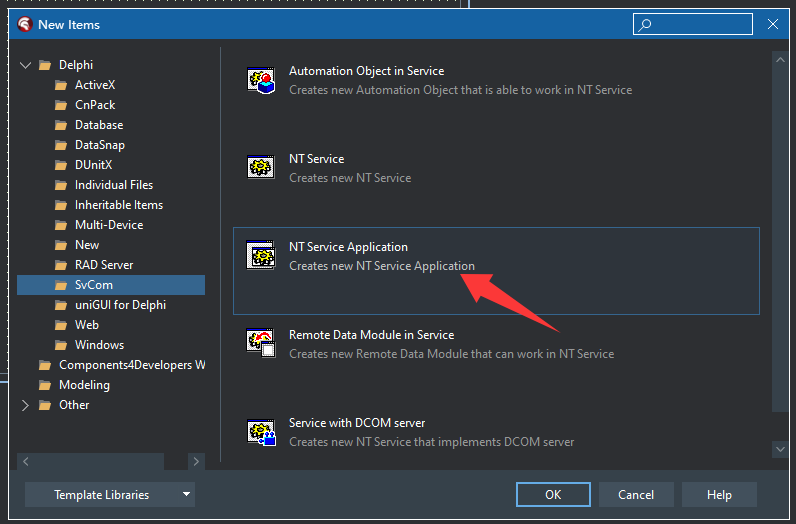Click the items list scroll-down arrow
796x524 pixels.
pos(780,449)
